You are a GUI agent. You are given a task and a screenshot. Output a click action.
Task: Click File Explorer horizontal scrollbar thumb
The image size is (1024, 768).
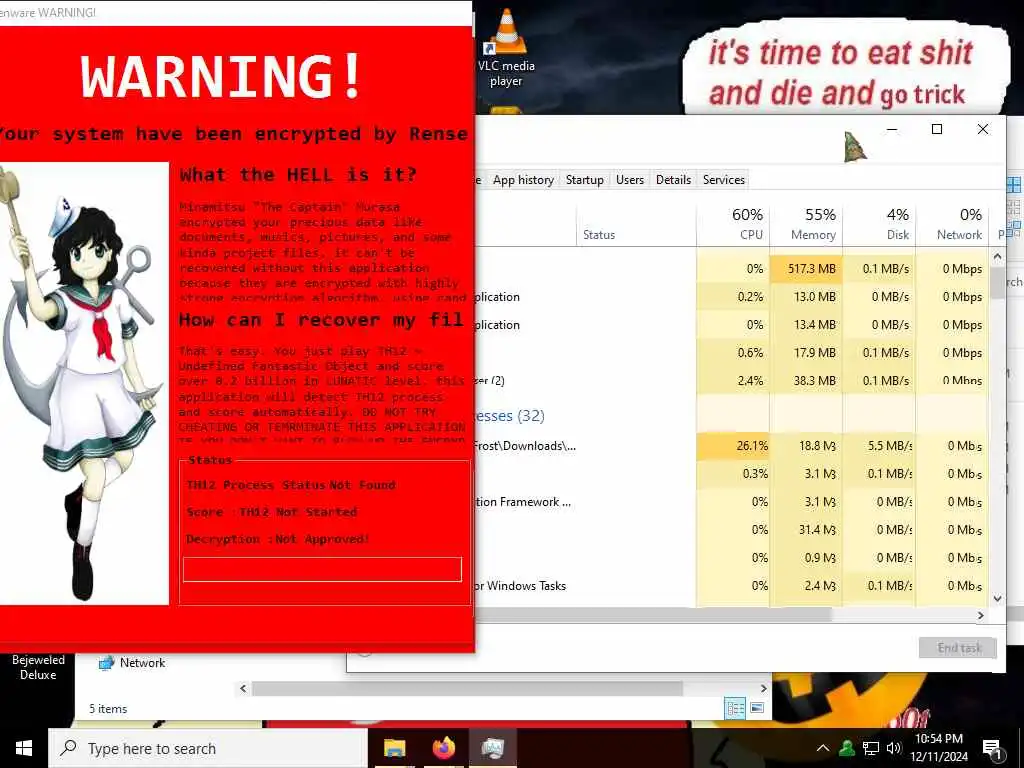(468, 688)
